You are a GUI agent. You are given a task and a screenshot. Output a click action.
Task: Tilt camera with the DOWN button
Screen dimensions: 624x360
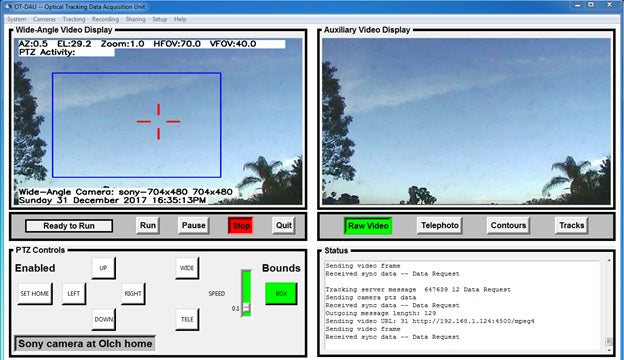tap(103, 319)
